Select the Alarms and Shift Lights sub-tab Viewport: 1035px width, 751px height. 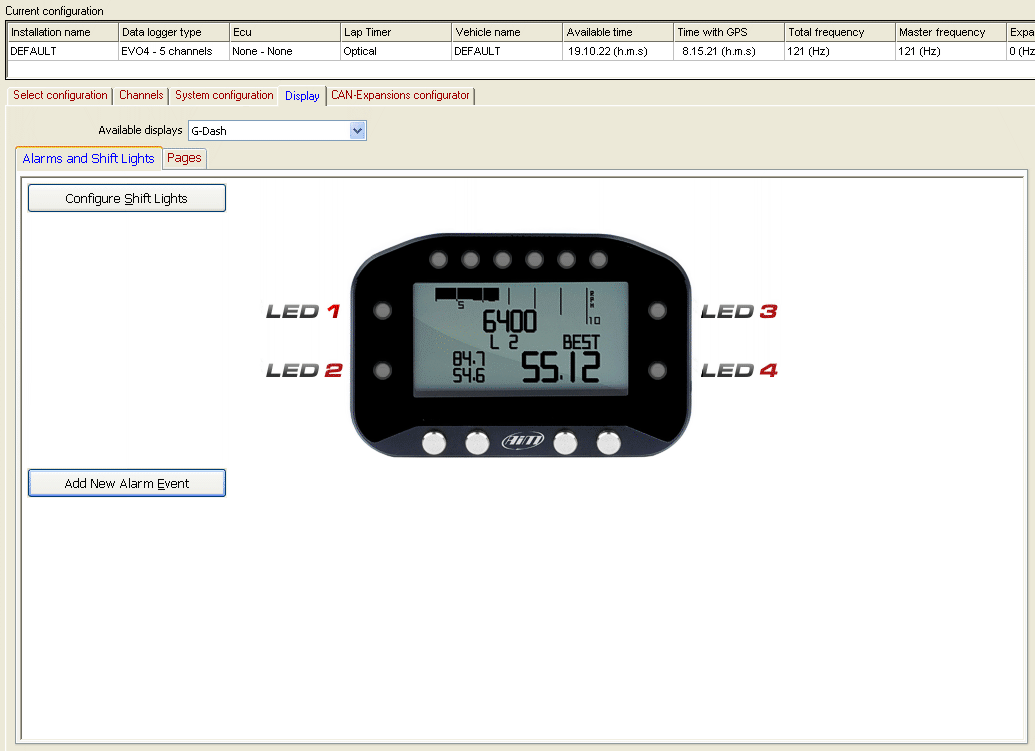[x=88, y=158]
